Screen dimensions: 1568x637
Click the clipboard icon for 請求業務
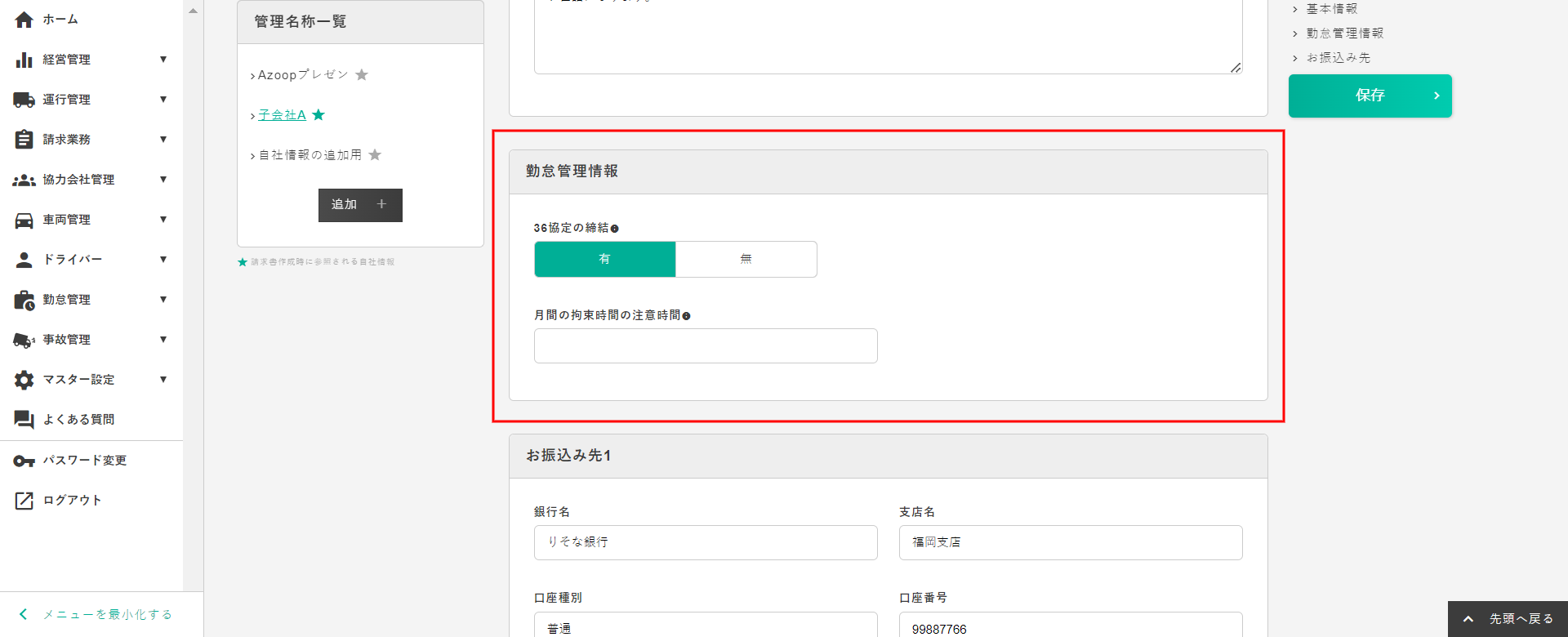[x=24, y=140]
